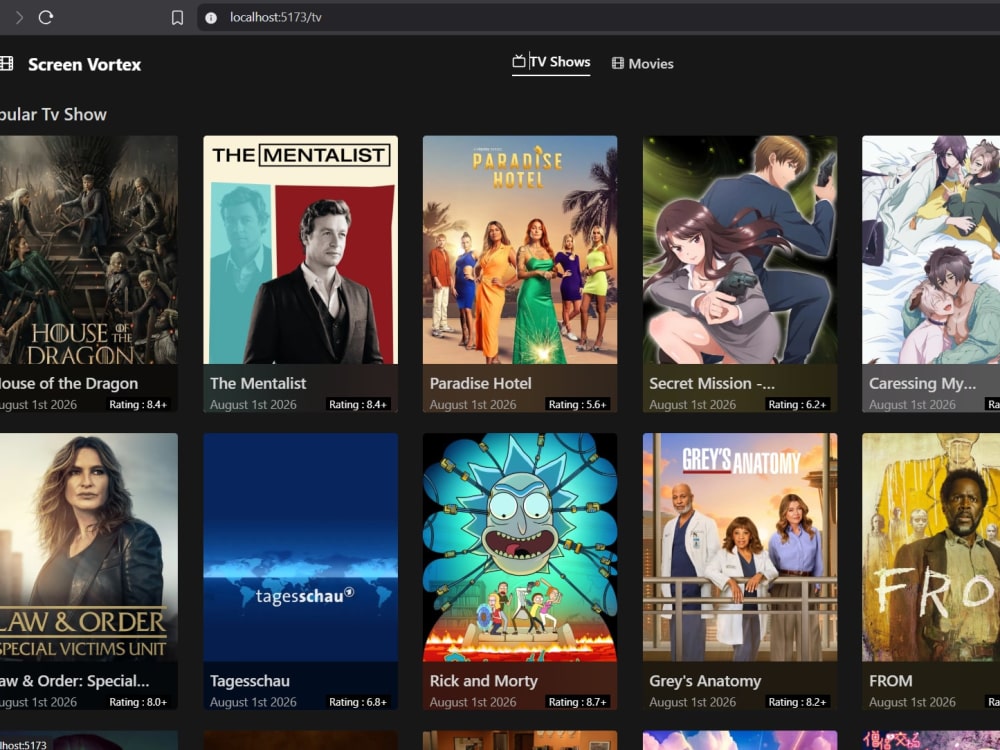Click the 'Caressing My...' title text
This screenshot has height=750, width=1000.
[922, 383]
